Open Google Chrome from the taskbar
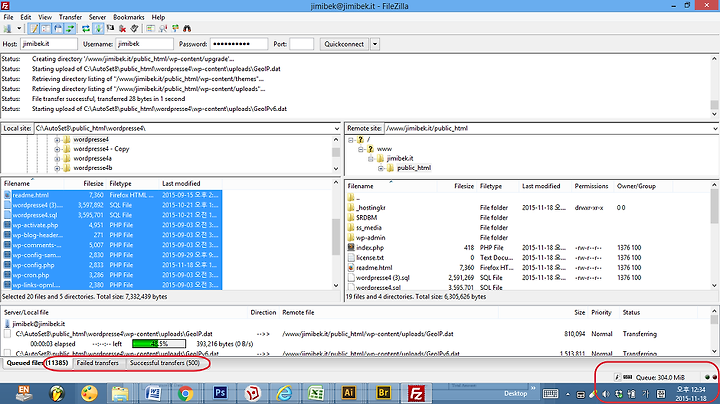 point(186,393)
